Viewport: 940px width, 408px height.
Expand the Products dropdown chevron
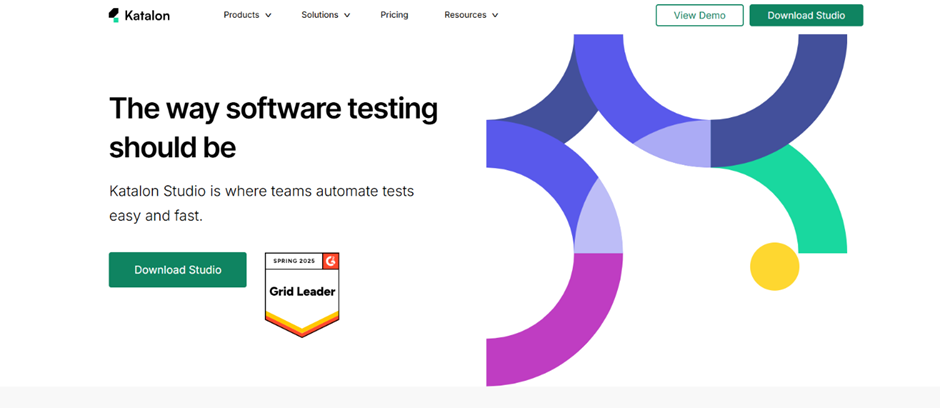268,16
